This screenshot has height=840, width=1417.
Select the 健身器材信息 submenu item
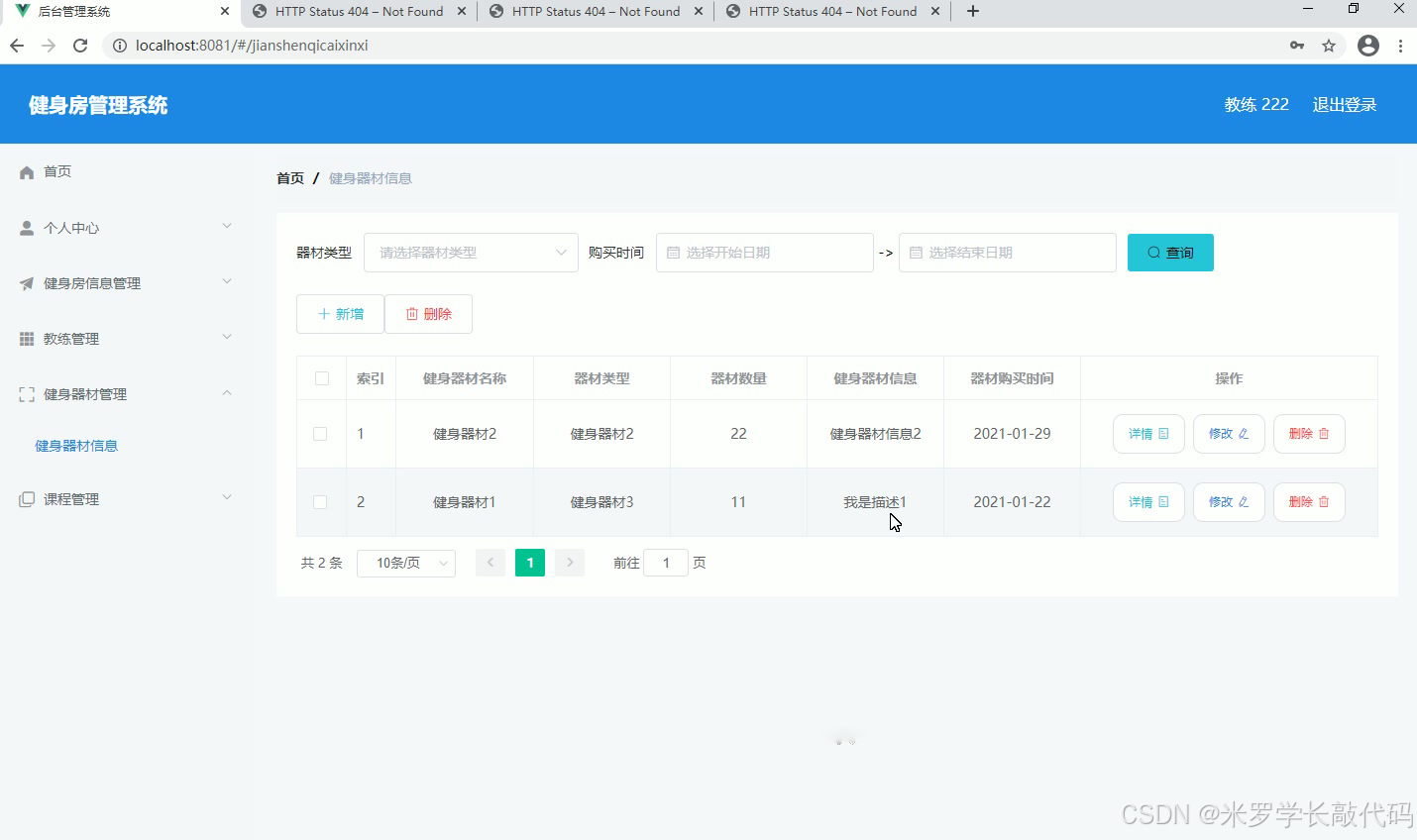(76, 446)
